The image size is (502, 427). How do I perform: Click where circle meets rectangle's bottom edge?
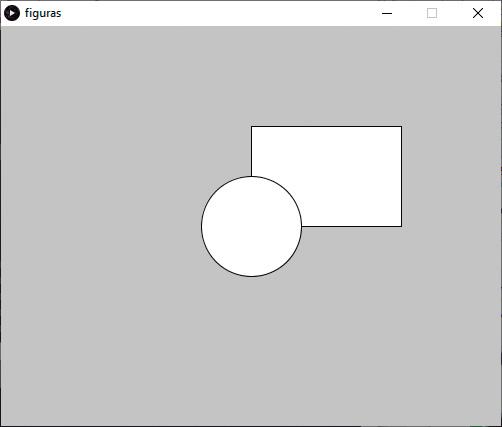(302, 227)
